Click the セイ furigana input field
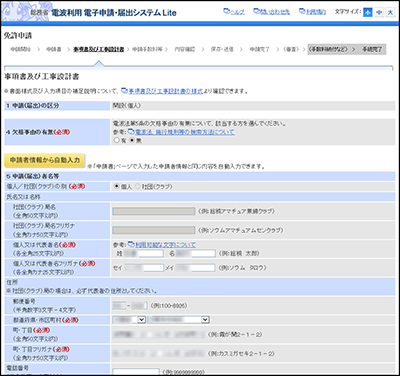The image size is (400, 376). 143,268
